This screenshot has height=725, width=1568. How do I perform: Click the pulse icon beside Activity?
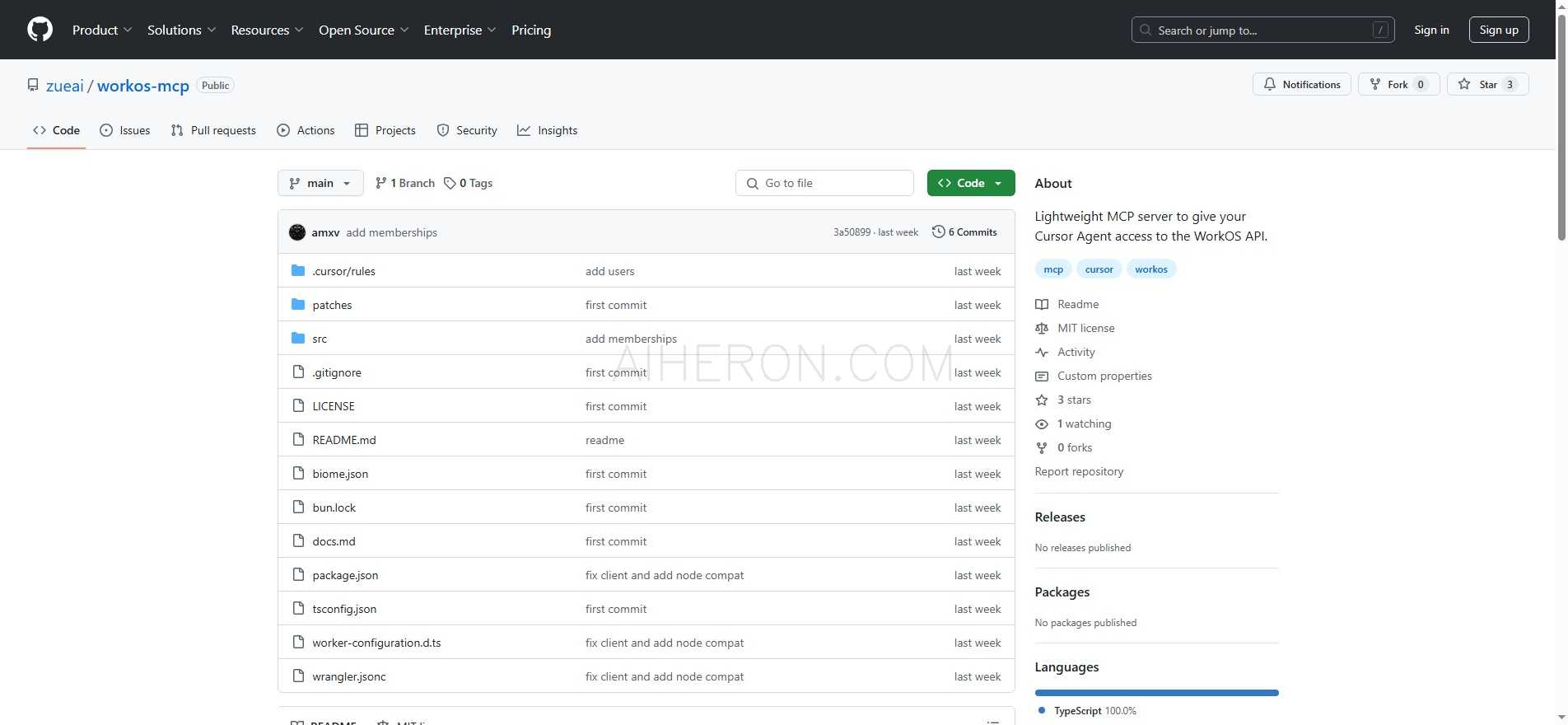(x=1042, y=352)
